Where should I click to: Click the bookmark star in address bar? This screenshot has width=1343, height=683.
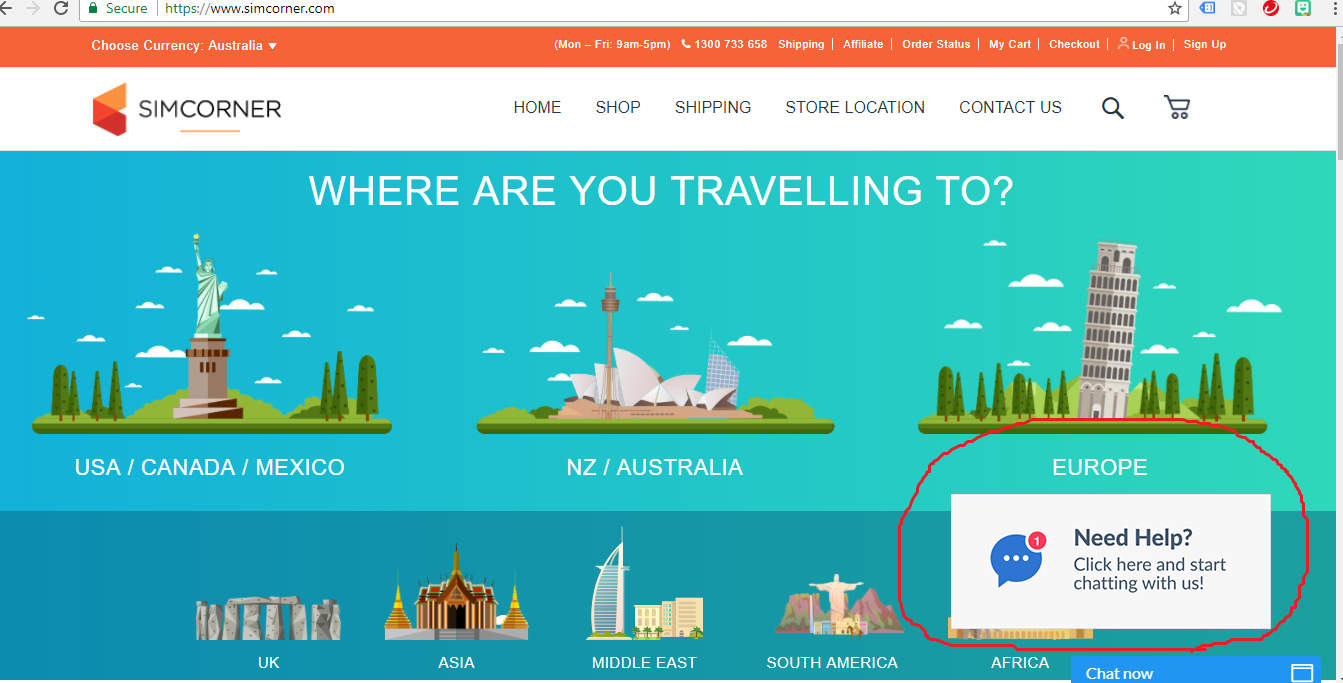tap(1175, 8)
